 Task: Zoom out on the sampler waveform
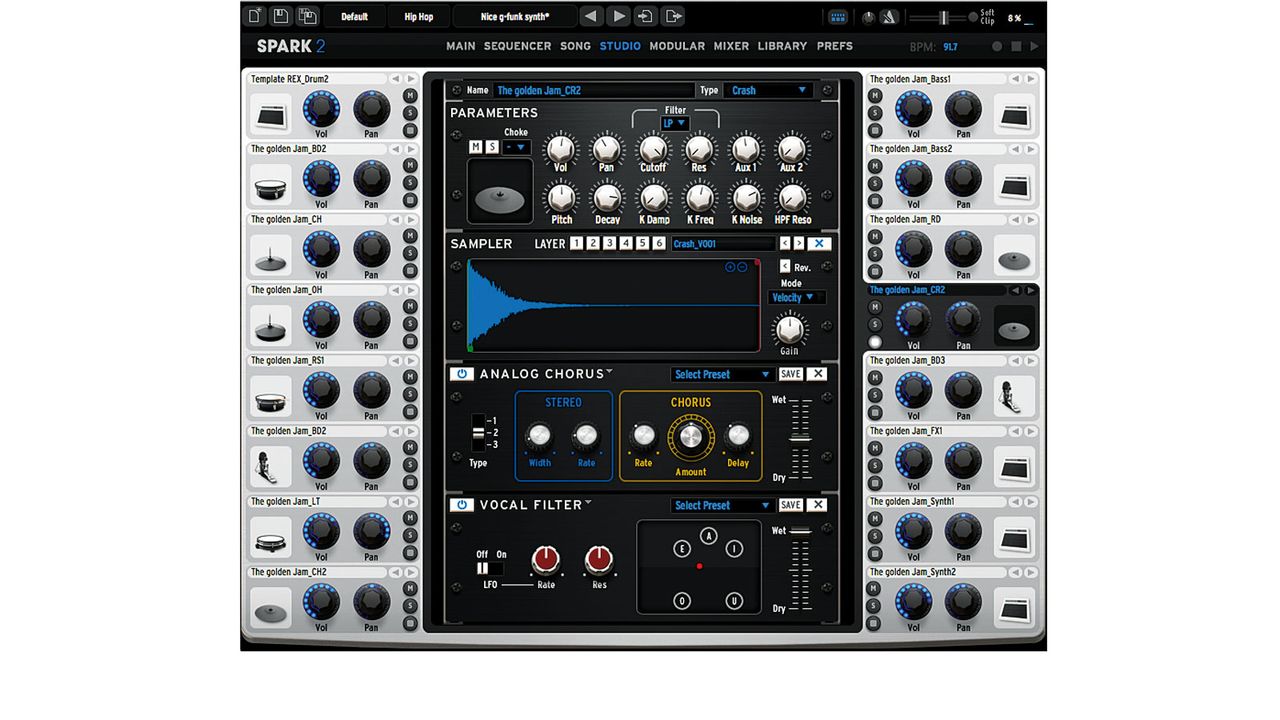[742, 267]
